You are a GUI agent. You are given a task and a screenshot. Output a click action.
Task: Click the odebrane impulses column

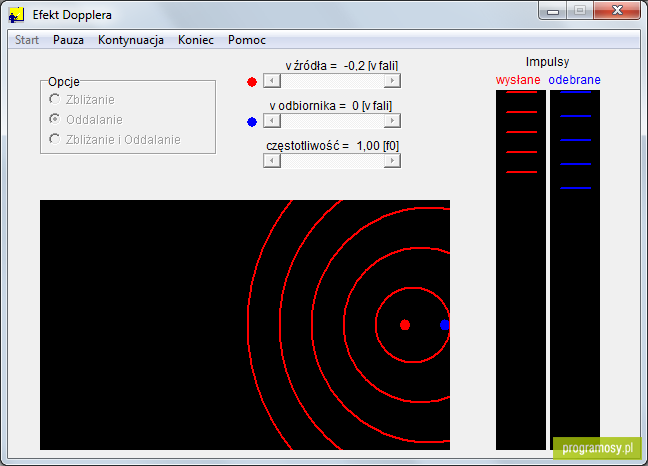575,270
